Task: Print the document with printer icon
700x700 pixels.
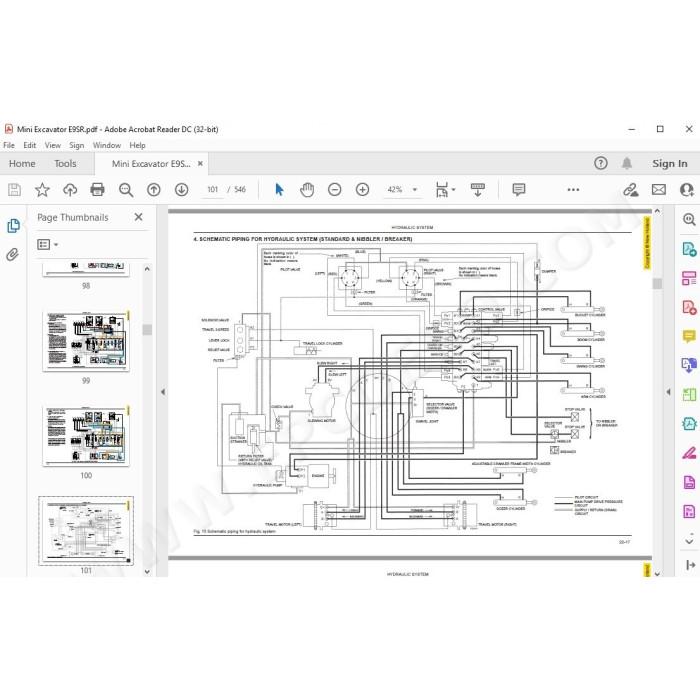Action: coord(97,190)
